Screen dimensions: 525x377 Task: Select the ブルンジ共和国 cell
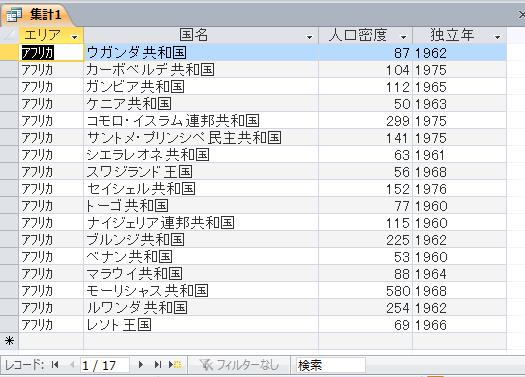[x=201, y=240]
